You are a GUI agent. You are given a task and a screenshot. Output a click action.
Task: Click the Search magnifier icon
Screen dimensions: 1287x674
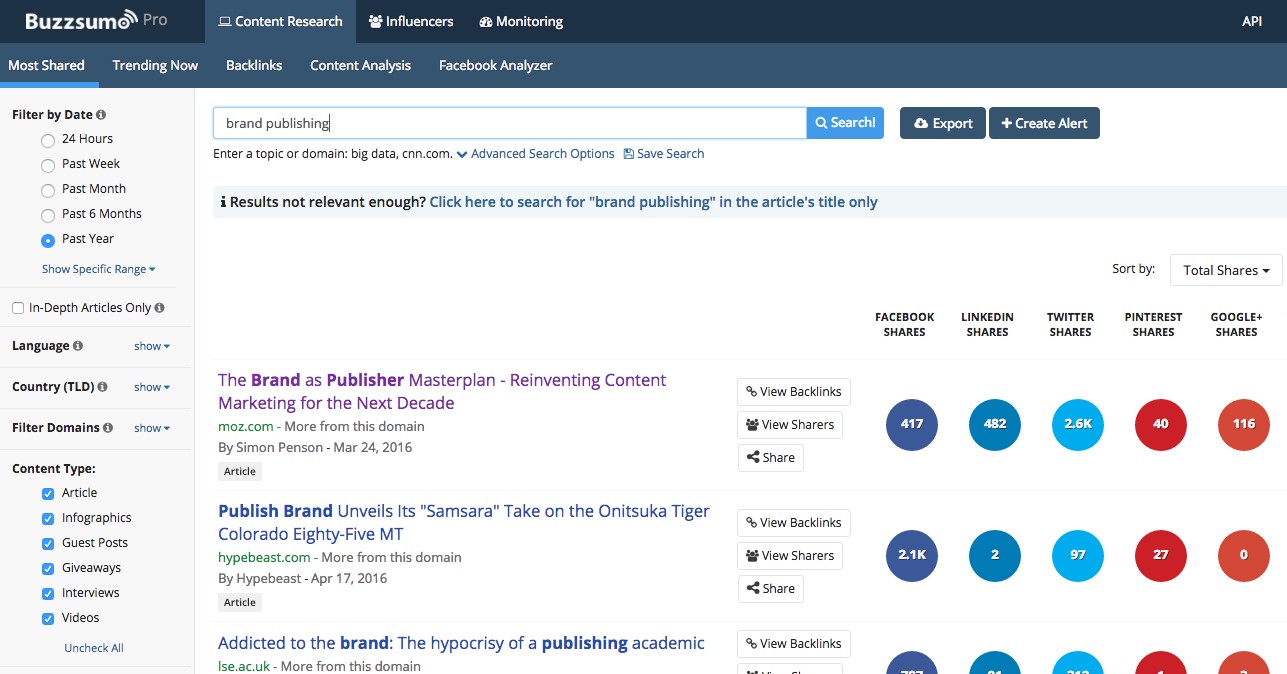tap(825, 122)
